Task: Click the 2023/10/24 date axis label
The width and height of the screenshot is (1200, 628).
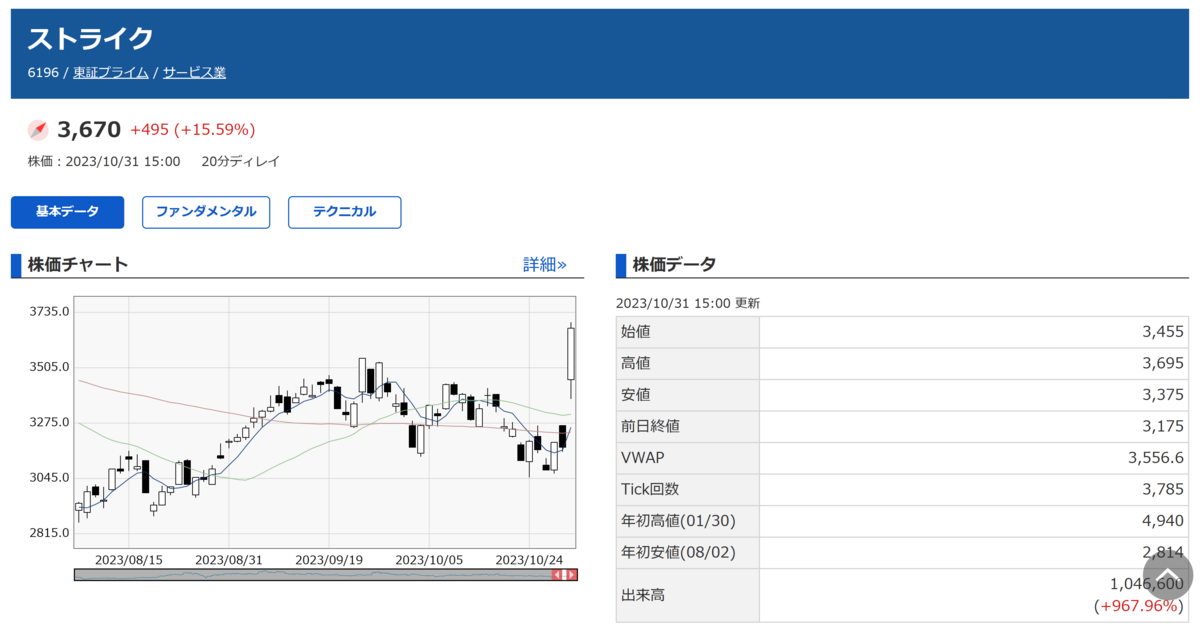Action: click(x=529, y=560)
